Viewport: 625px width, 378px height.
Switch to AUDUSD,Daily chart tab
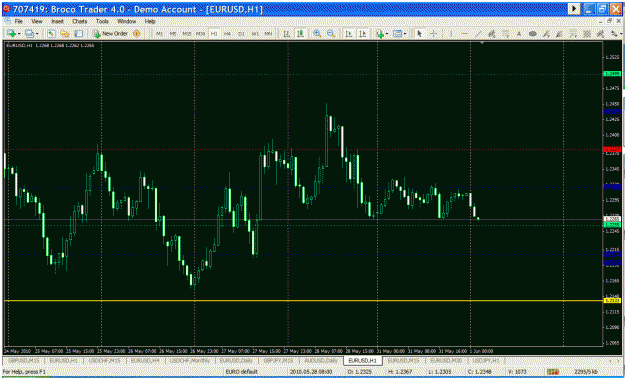click(321, 360)
